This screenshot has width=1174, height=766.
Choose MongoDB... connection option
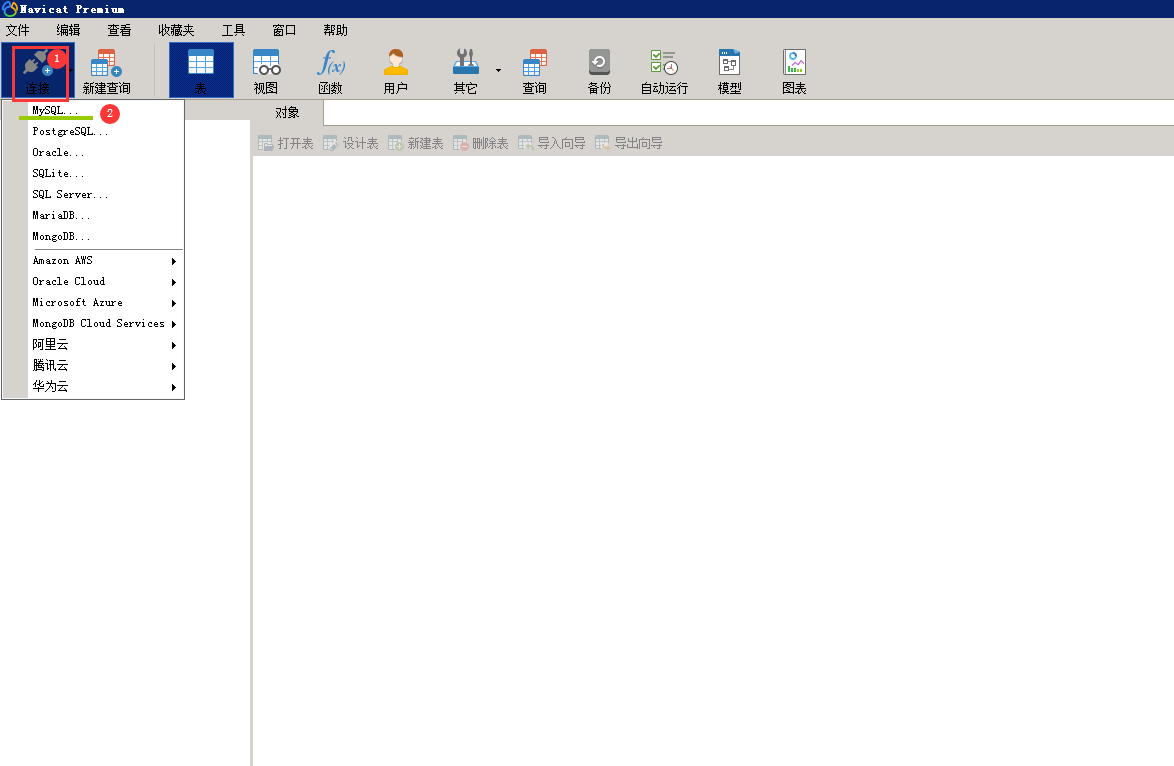pos(94,236)
